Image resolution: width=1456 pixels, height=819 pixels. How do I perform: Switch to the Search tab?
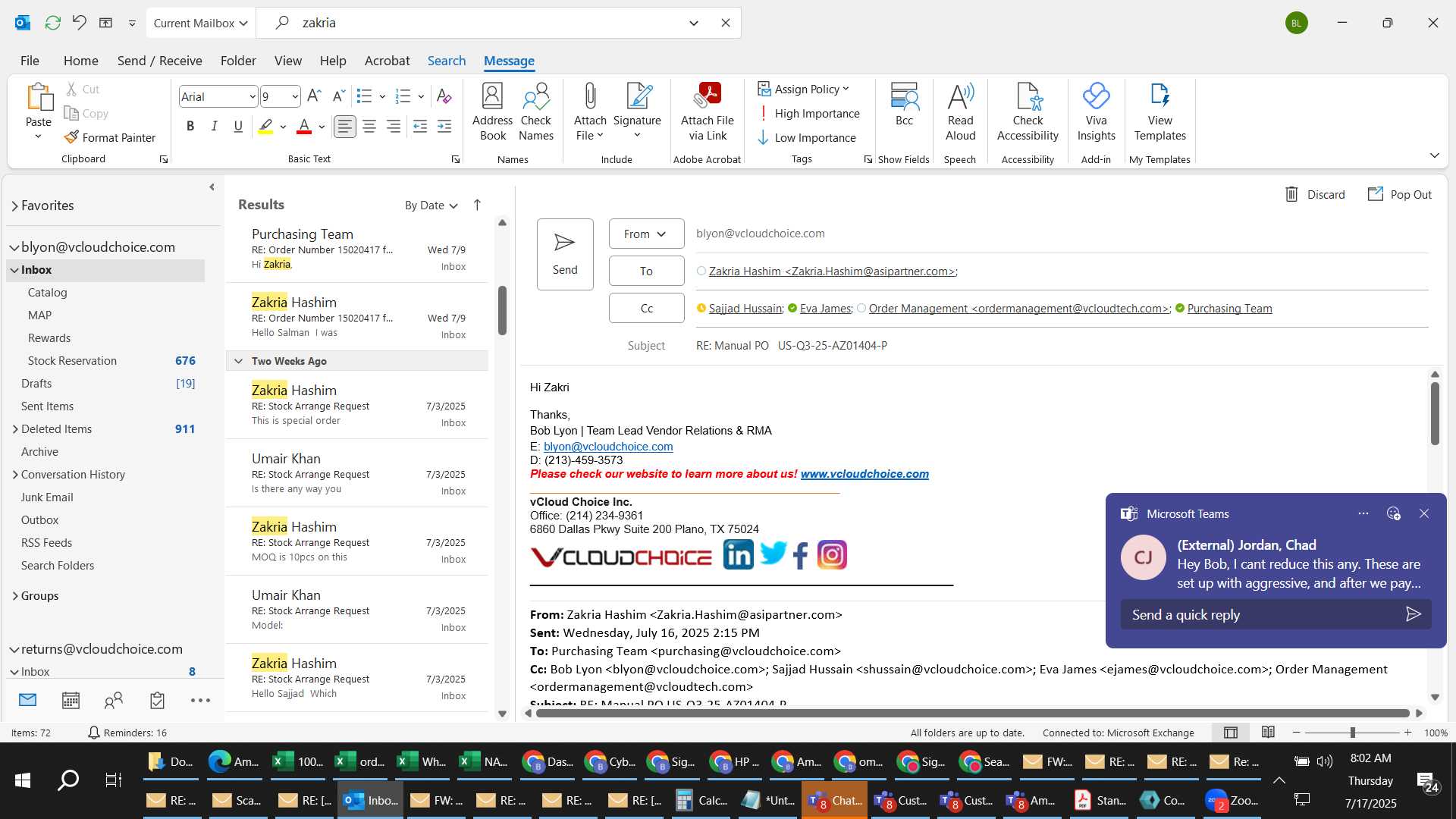point(446,61)
